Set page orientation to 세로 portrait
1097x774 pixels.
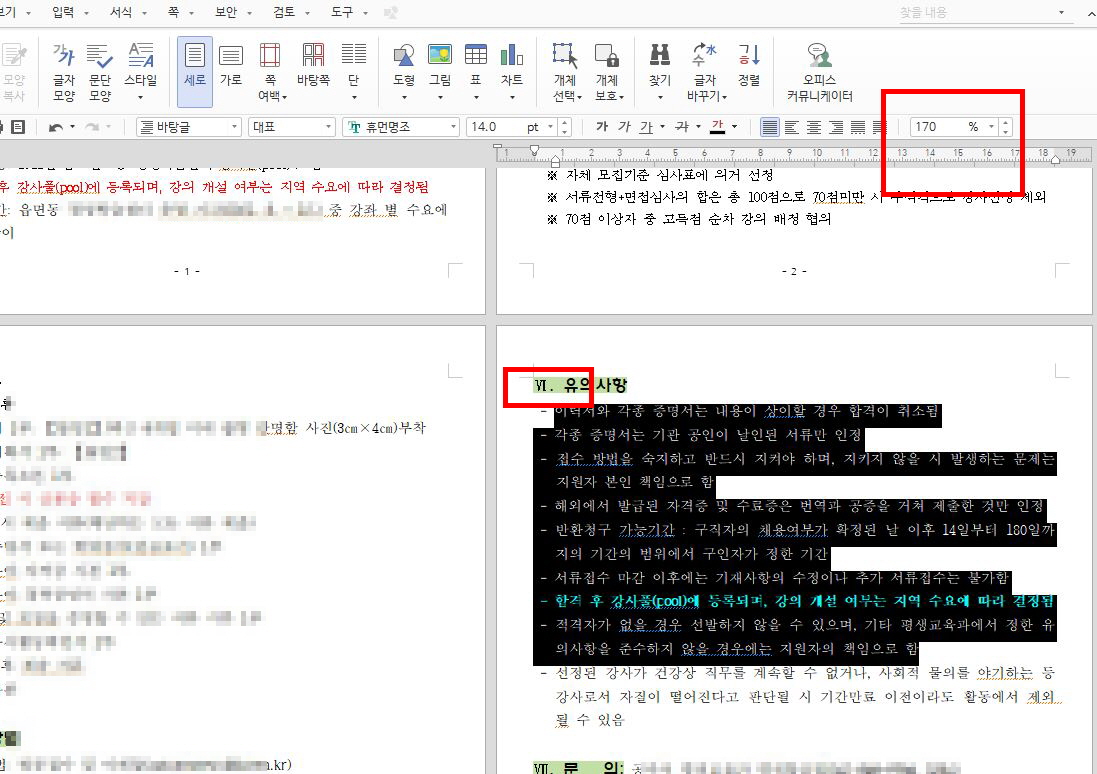tap(194, 71)
